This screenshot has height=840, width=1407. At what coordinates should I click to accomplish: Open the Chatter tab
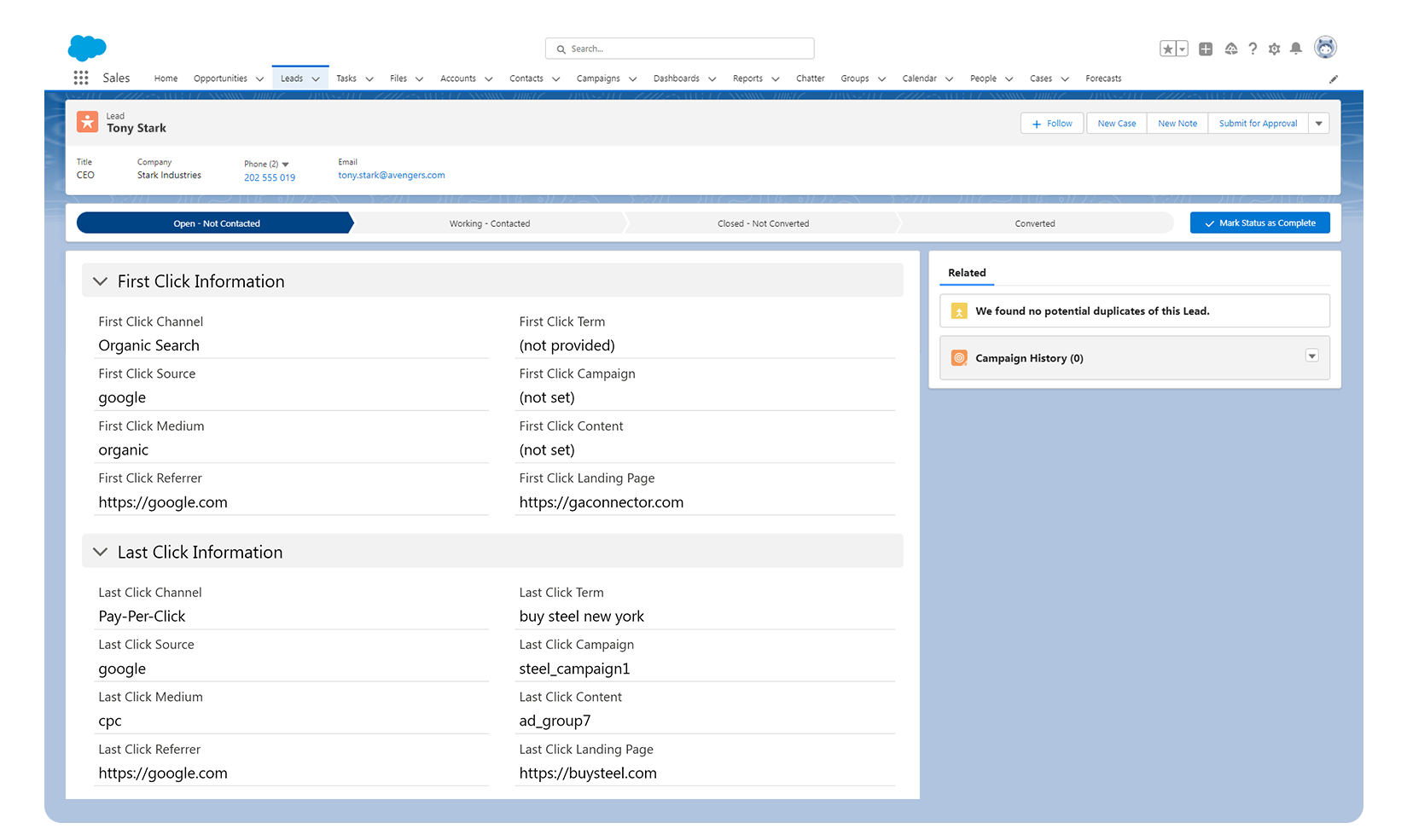click(x=811, y=78)
